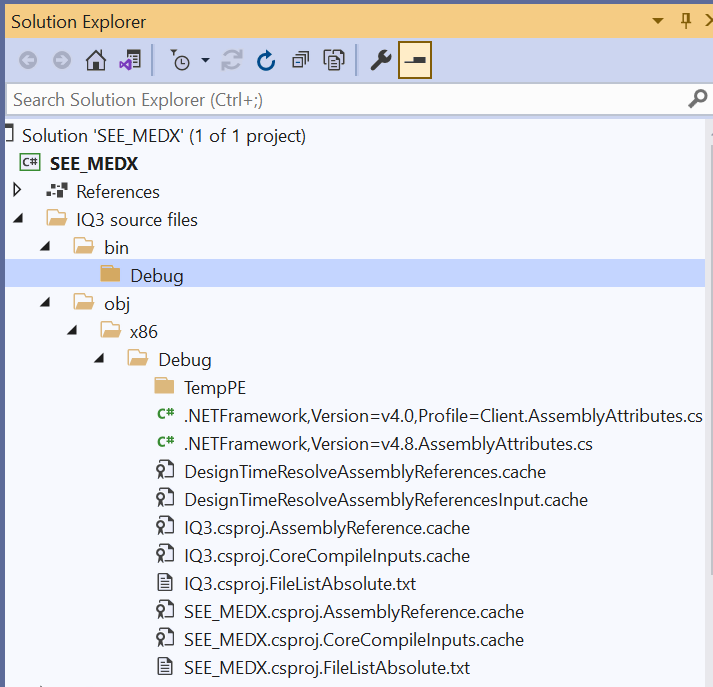Select Solution 'SEE_MEDX' root node
The width and height of the screenshot is (713, 687).
tap(164, 136)
